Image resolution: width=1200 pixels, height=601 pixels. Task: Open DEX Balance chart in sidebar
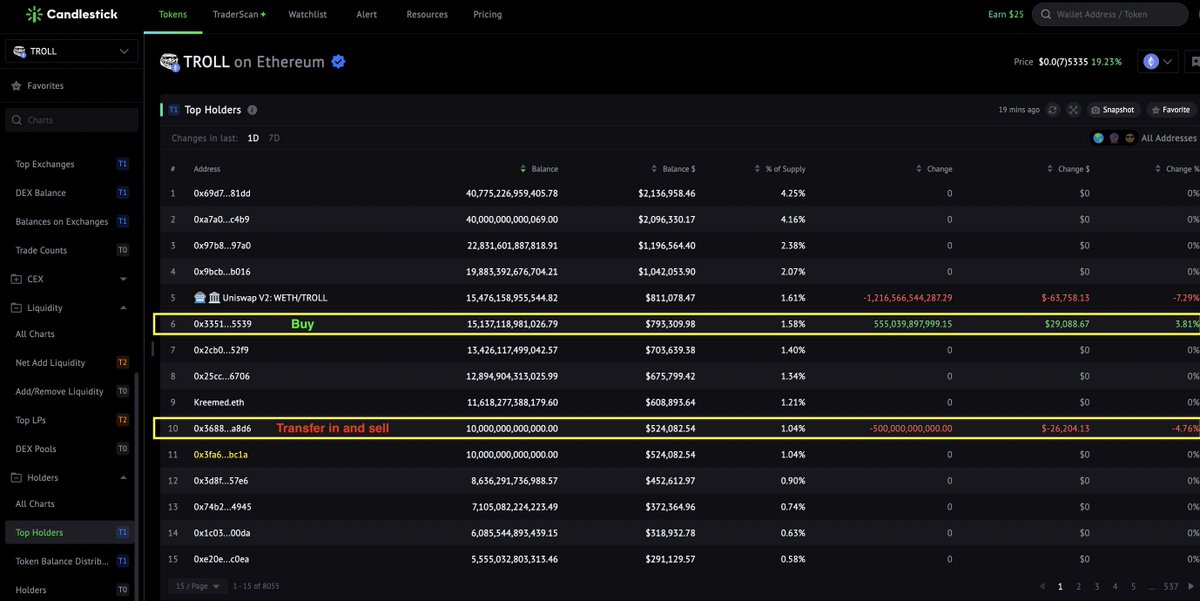(41, 193)
